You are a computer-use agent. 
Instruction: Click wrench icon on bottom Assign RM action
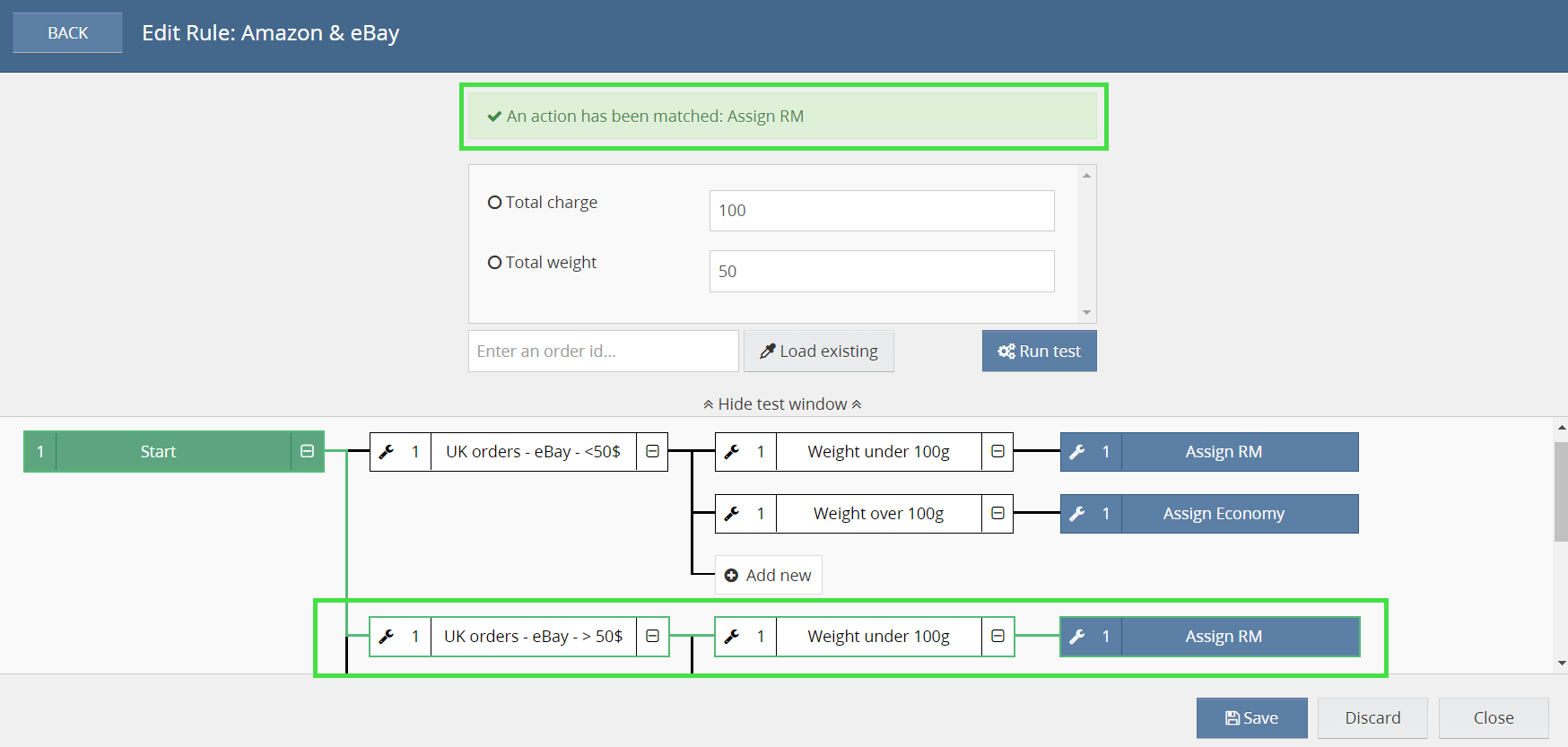tap(1077, 637)
